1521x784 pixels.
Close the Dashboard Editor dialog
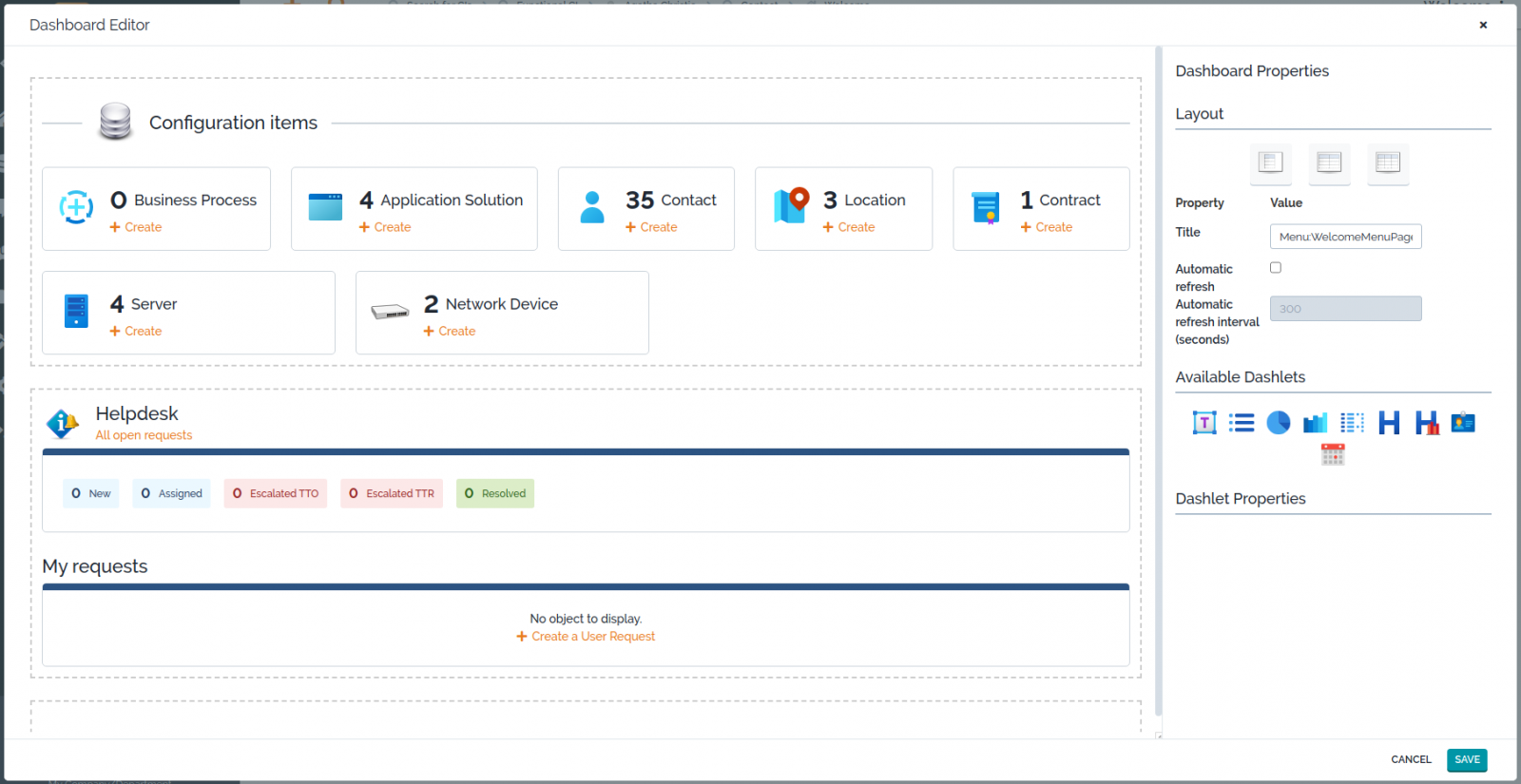pyautogui.click(x=1483, y=25)
